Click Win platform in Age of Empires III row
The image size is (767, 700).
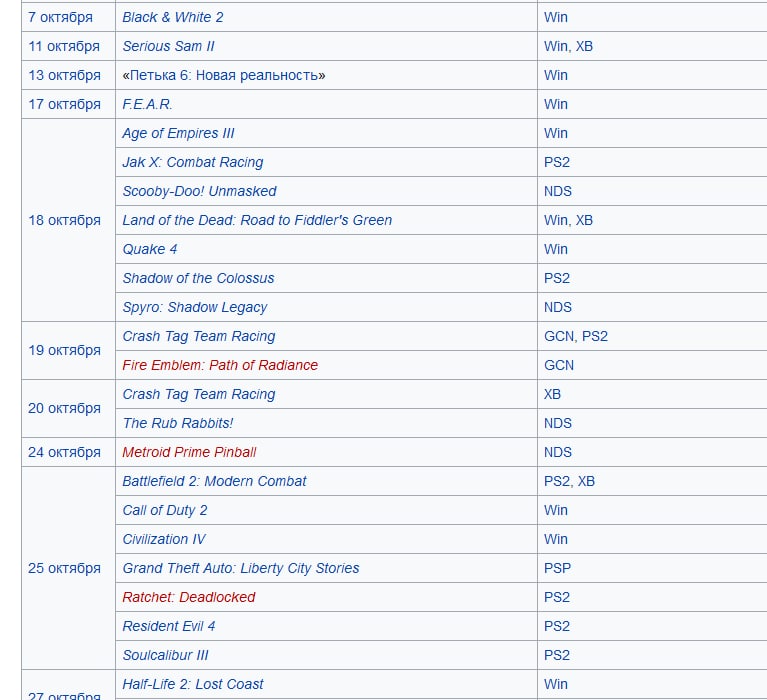coord(556,133)
